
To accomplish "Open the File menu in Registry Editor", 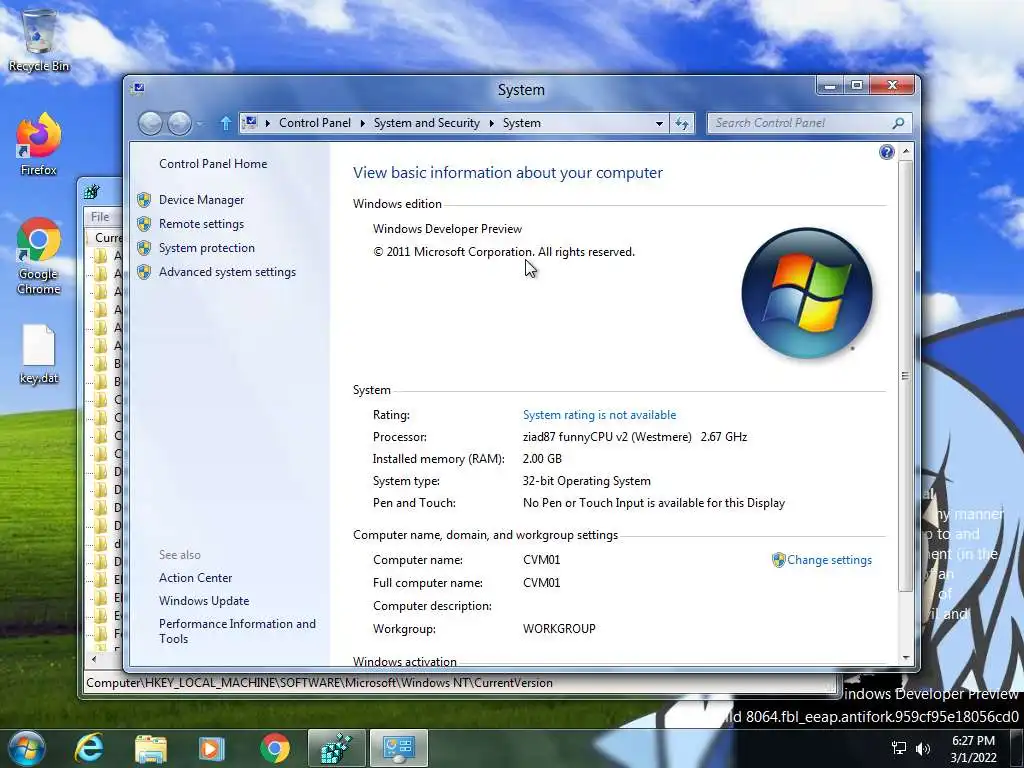I will (100, 217).
